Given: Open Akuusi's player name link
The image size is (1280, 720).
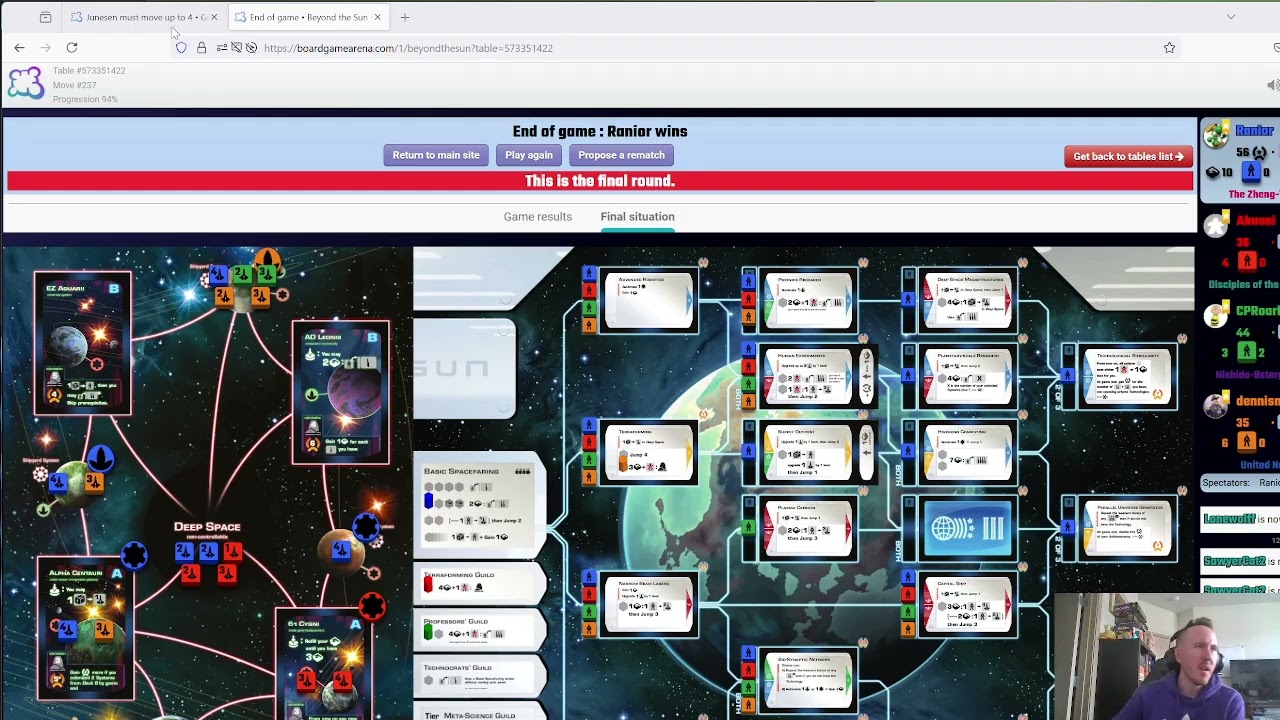Looking at the screenshot, I should click(x=1256, y=221).
